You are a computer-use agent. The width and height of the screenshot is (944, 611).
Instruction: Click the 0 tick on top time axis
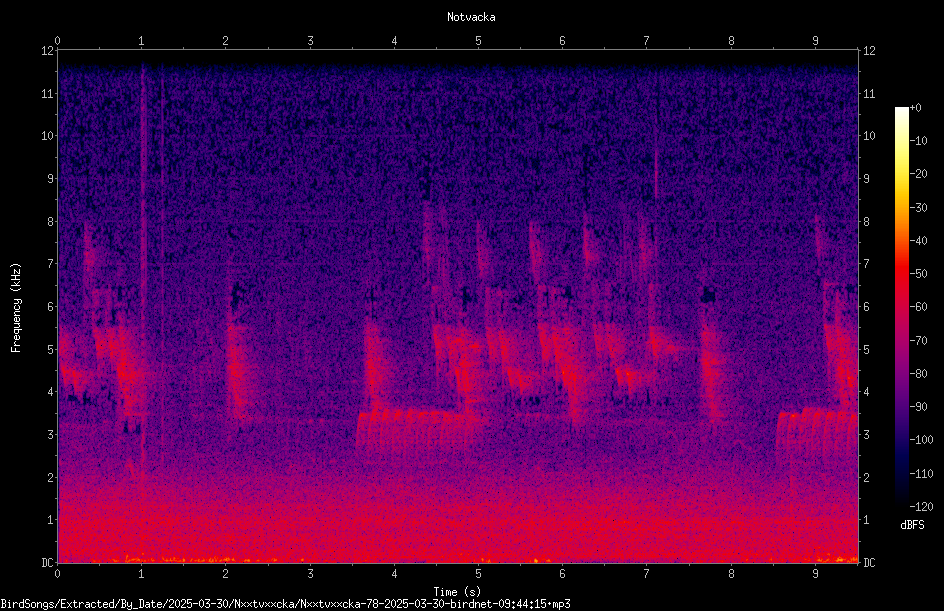pyautogui.click(x=57, y=41)
